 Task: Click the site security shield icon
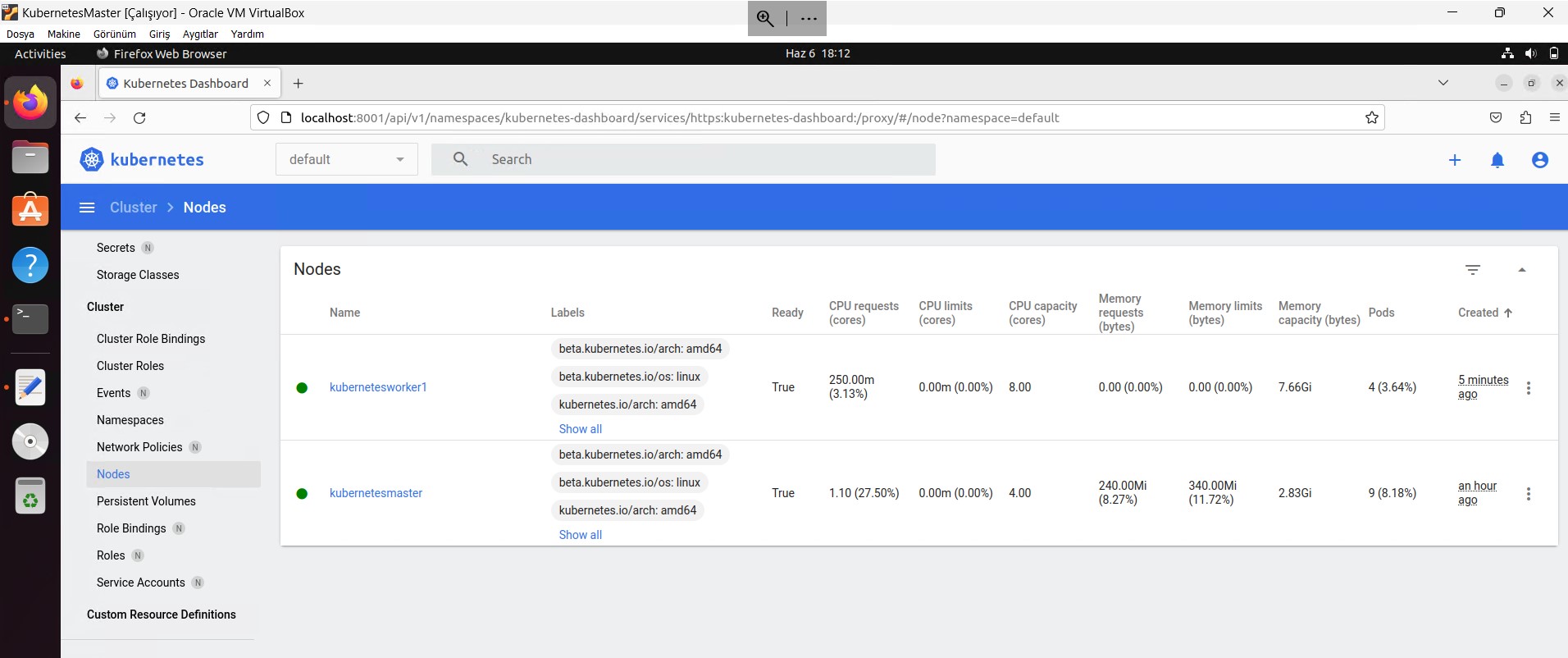pos(263,117)
